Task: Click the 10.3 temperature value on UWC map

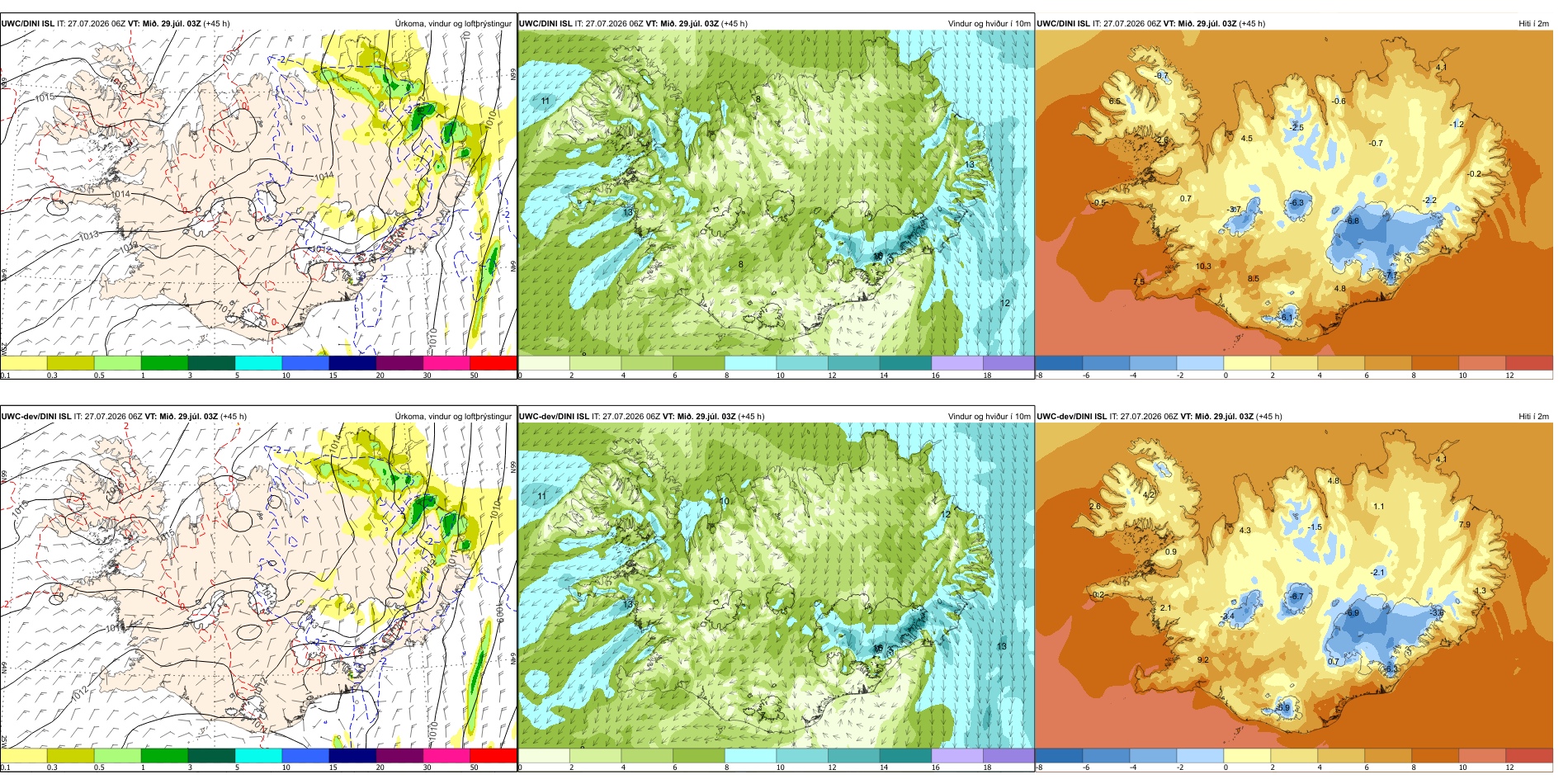Action: (1203, 267)
